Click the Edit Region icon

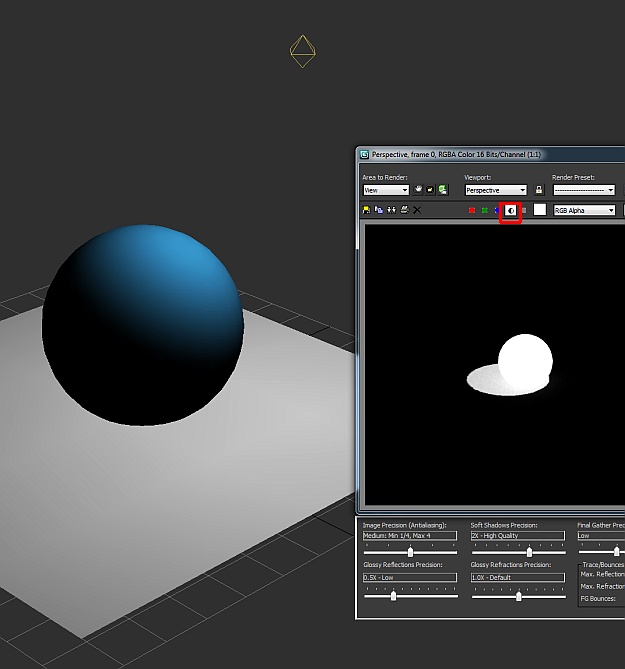click(x=418, y=189)
